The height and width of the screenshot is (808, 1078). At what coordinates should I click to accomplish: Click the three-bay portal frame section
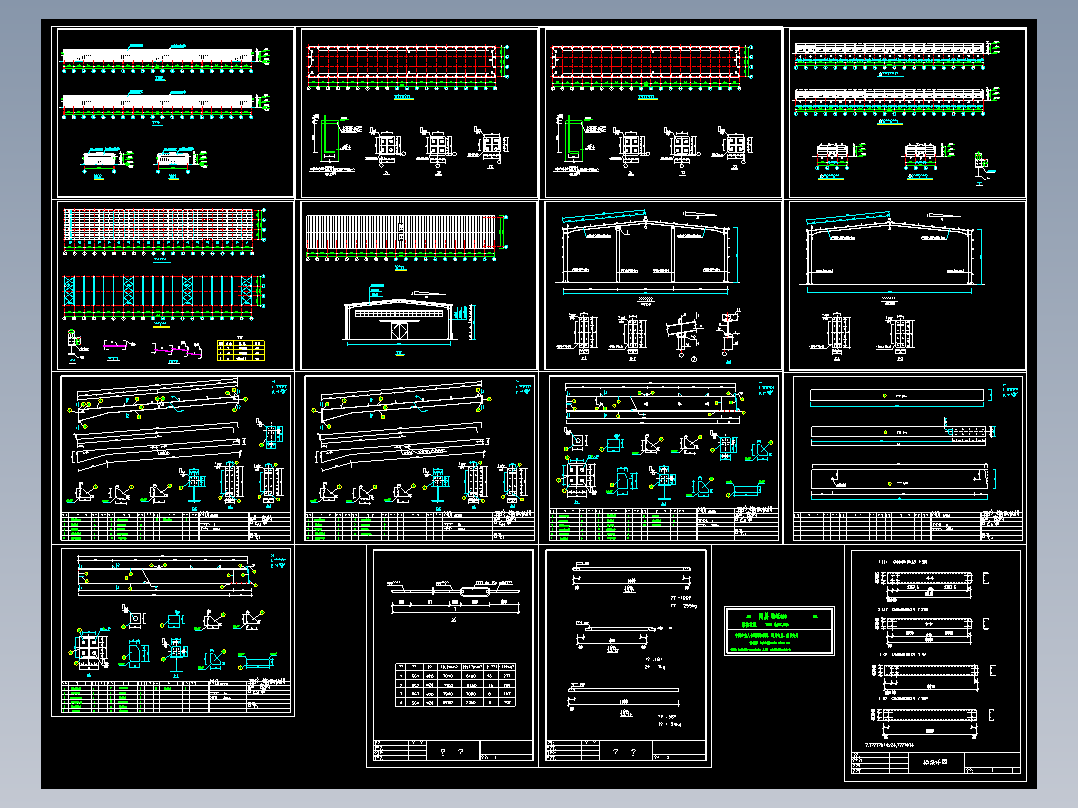(645, 252)
